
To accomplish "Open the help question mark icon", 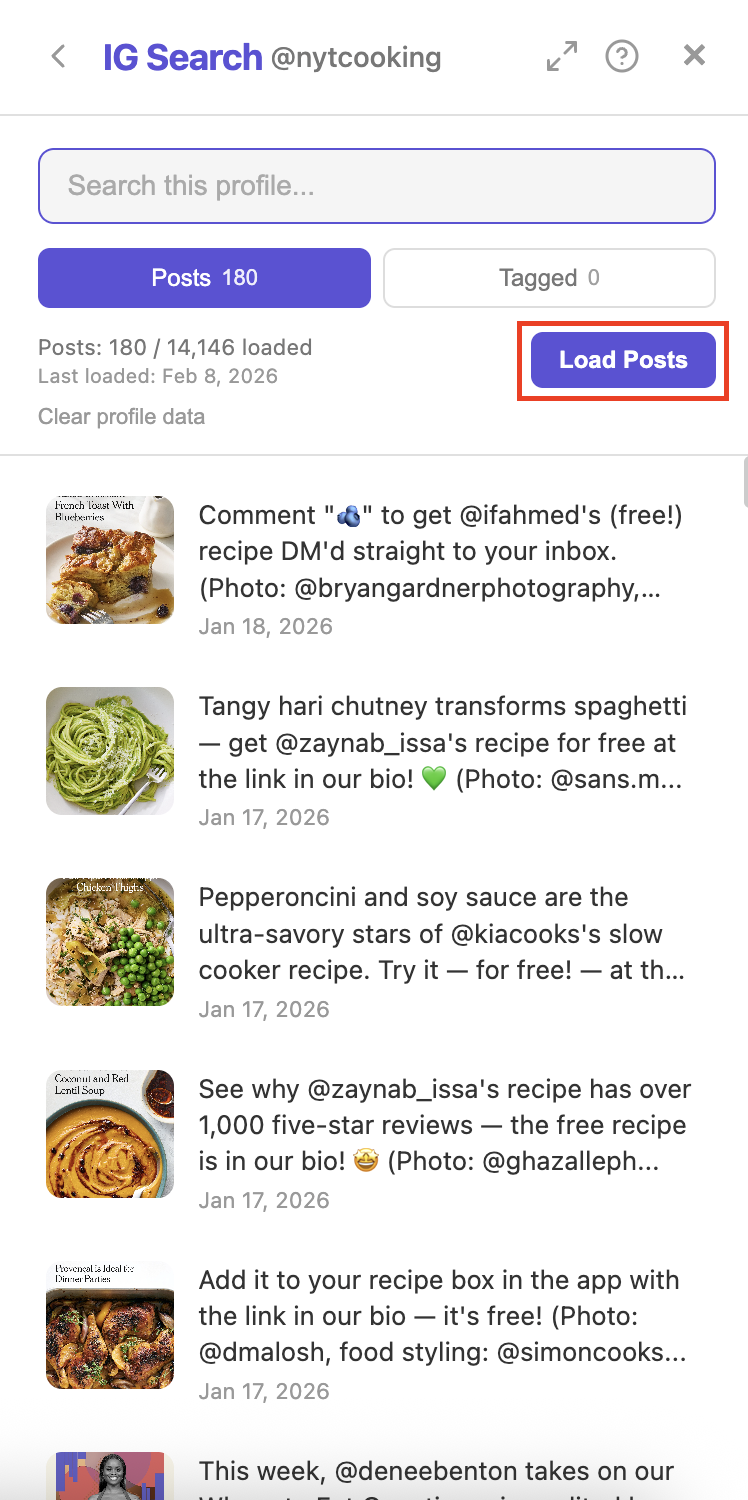I will click(622, 56).
